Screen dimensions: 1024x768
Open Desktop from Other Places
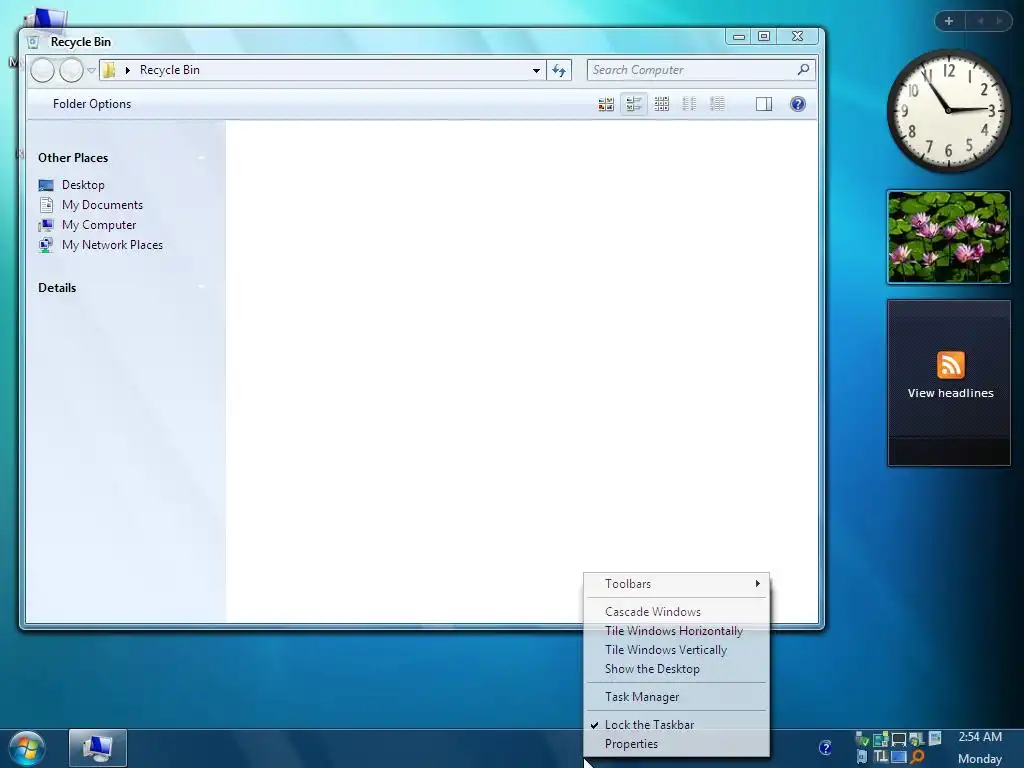pos(83,185)
